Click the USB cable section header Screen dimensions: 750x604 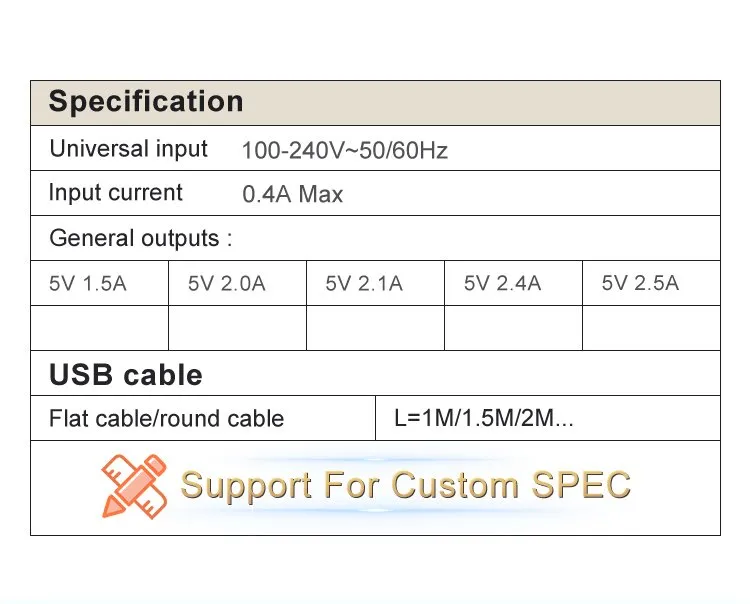(126, 375)
